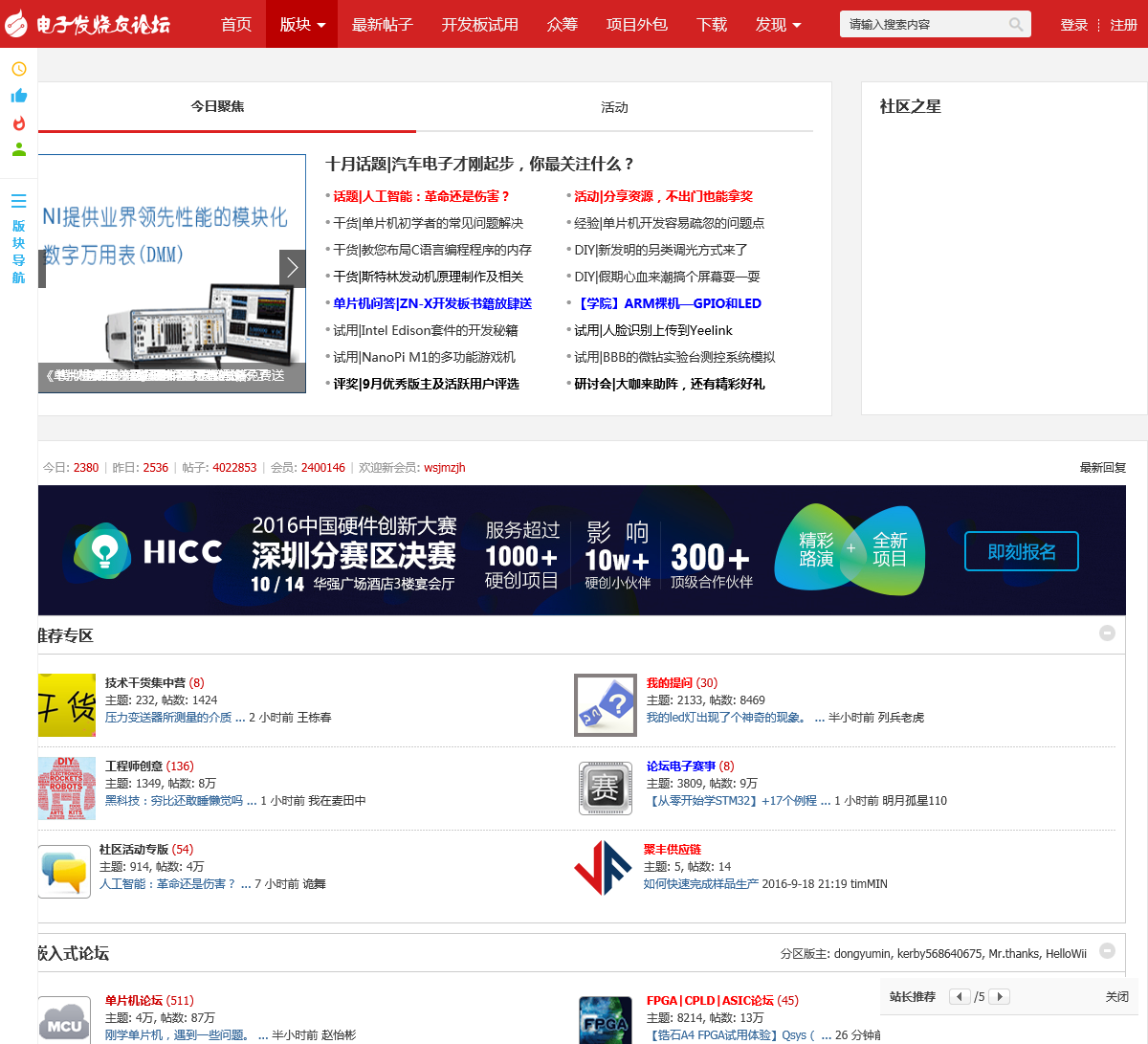Open 话题|人工智能：革命还是伤害？ link
Viewport: 1148px width, 1044px height.
click(x=422, y=196)
